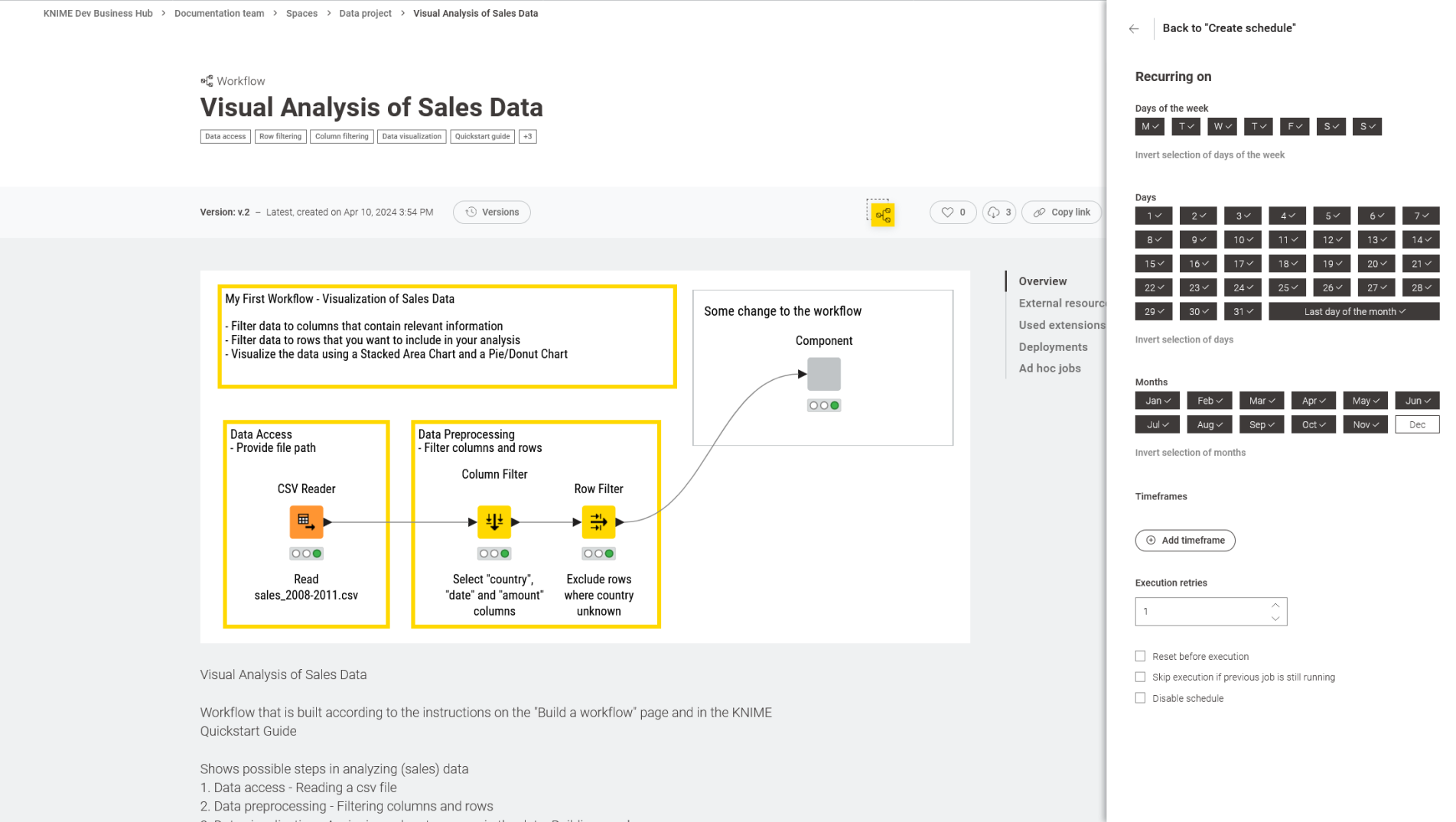Screen dimensions: 1456x822
Task: Click the heart like icon
Action: coord(947,213)
